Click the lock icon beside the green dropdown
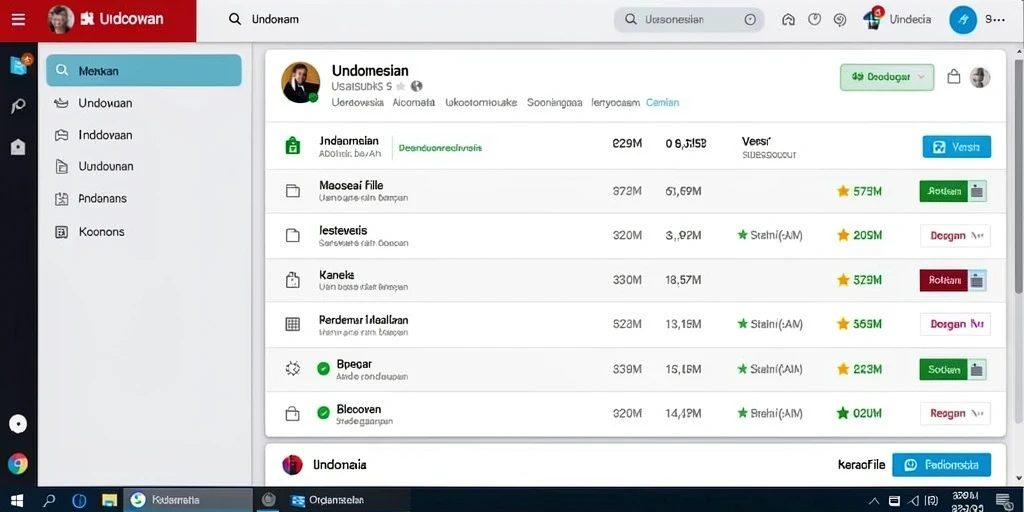Screen dimensions: 1024x512 click(x=953, y=77)
